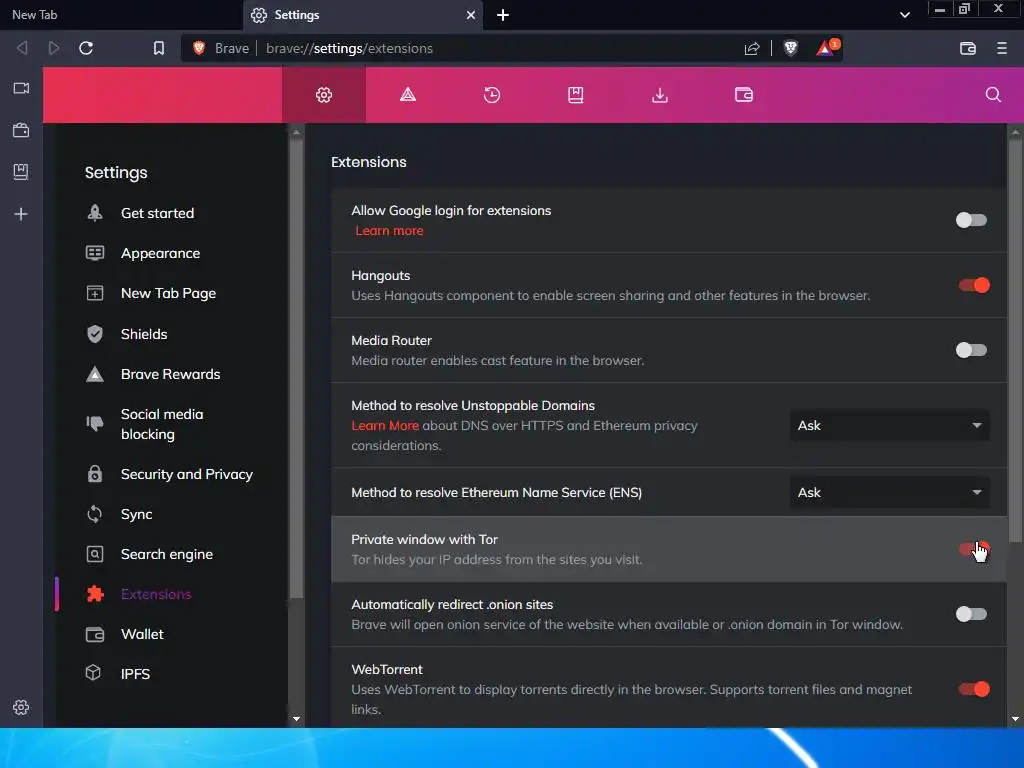Open bookmarks icon in left sidebar
Screen dimensions: 1024x768
[21, 172]
